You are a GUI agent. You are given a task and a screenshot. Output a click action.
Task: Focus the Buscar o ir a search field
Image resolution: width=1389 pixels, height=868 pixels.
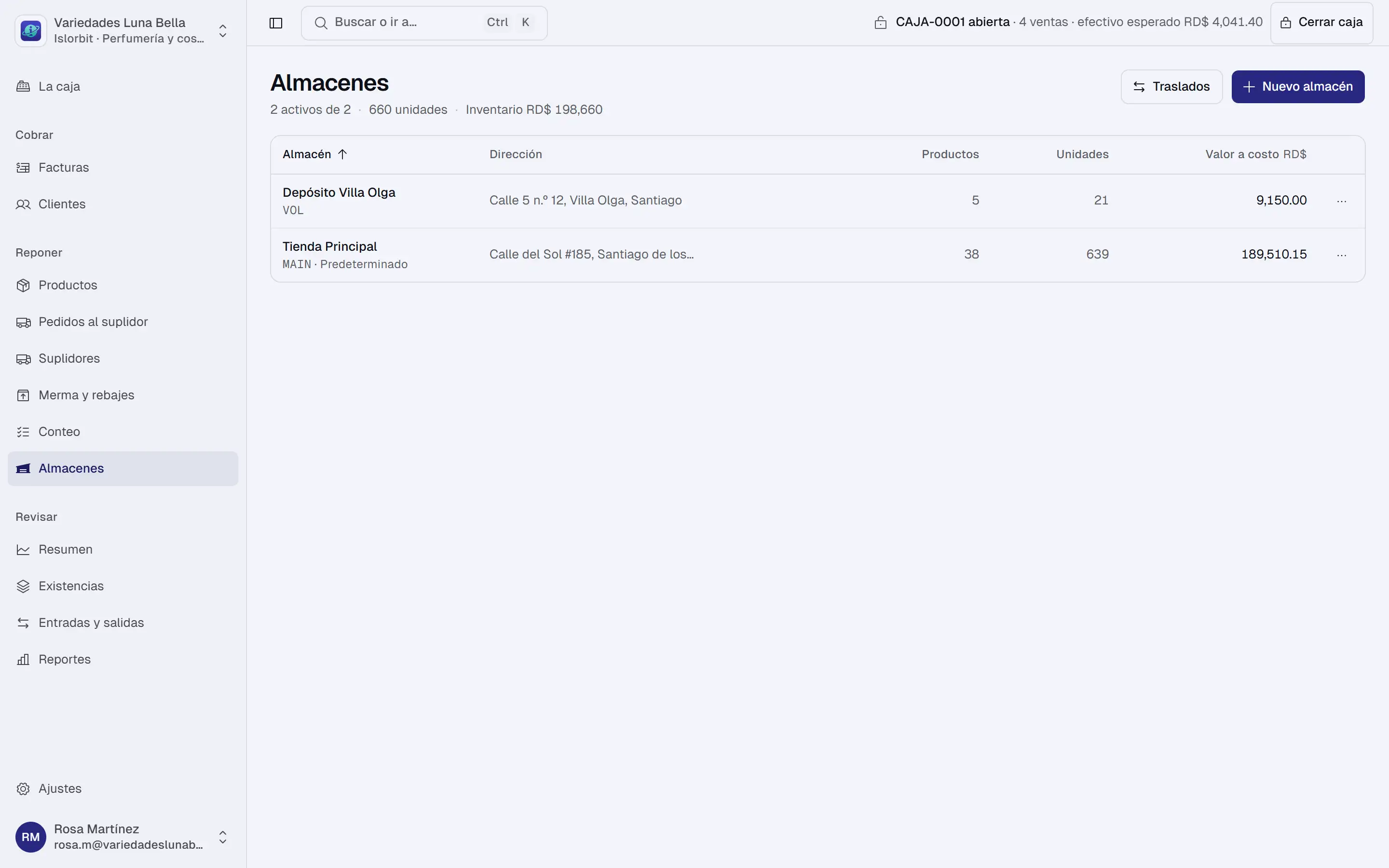point(424,23)
